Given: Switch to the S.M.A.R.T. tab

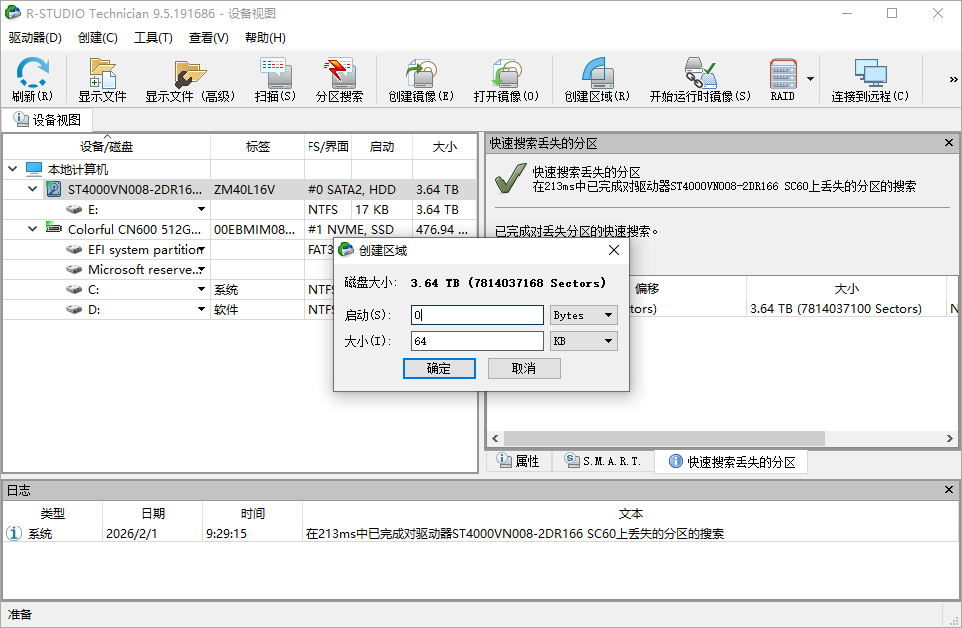Looking at the screenshot, I should click(x=602, y=461).
